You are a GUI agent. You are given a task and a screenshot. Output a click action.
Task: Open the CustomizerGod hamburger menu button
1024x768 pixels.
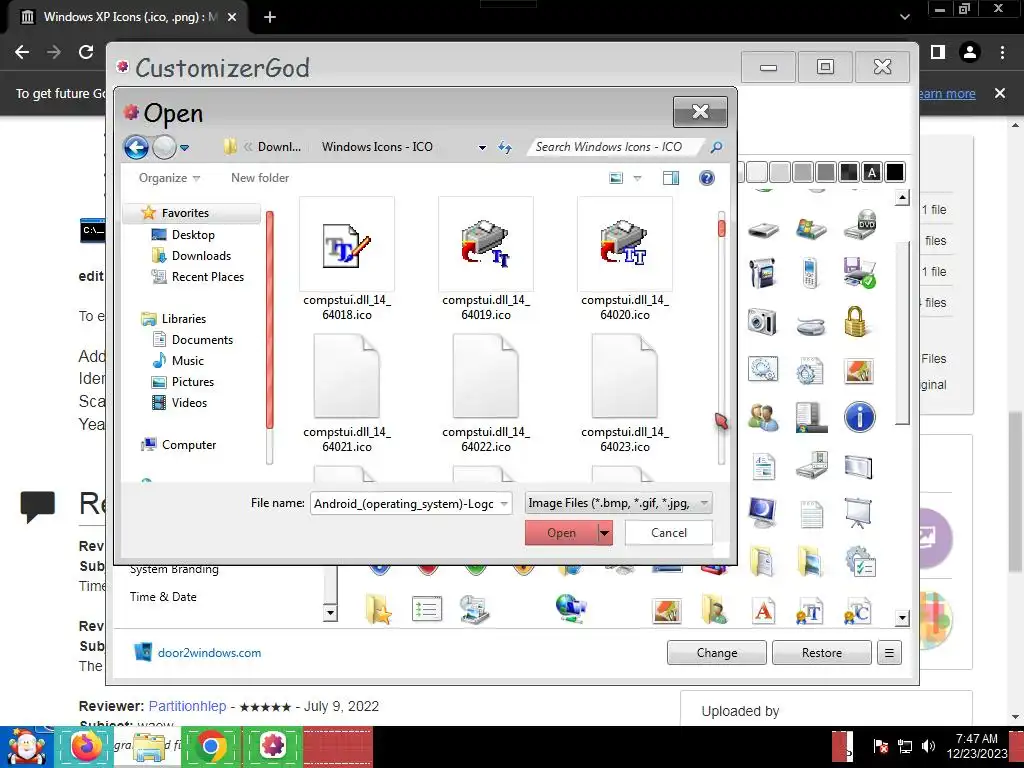(x=889, y=652)
